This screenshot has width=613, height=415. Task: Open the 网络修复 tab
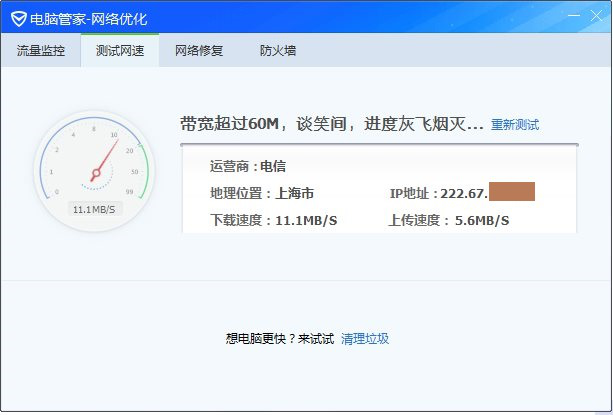[199, 51]
